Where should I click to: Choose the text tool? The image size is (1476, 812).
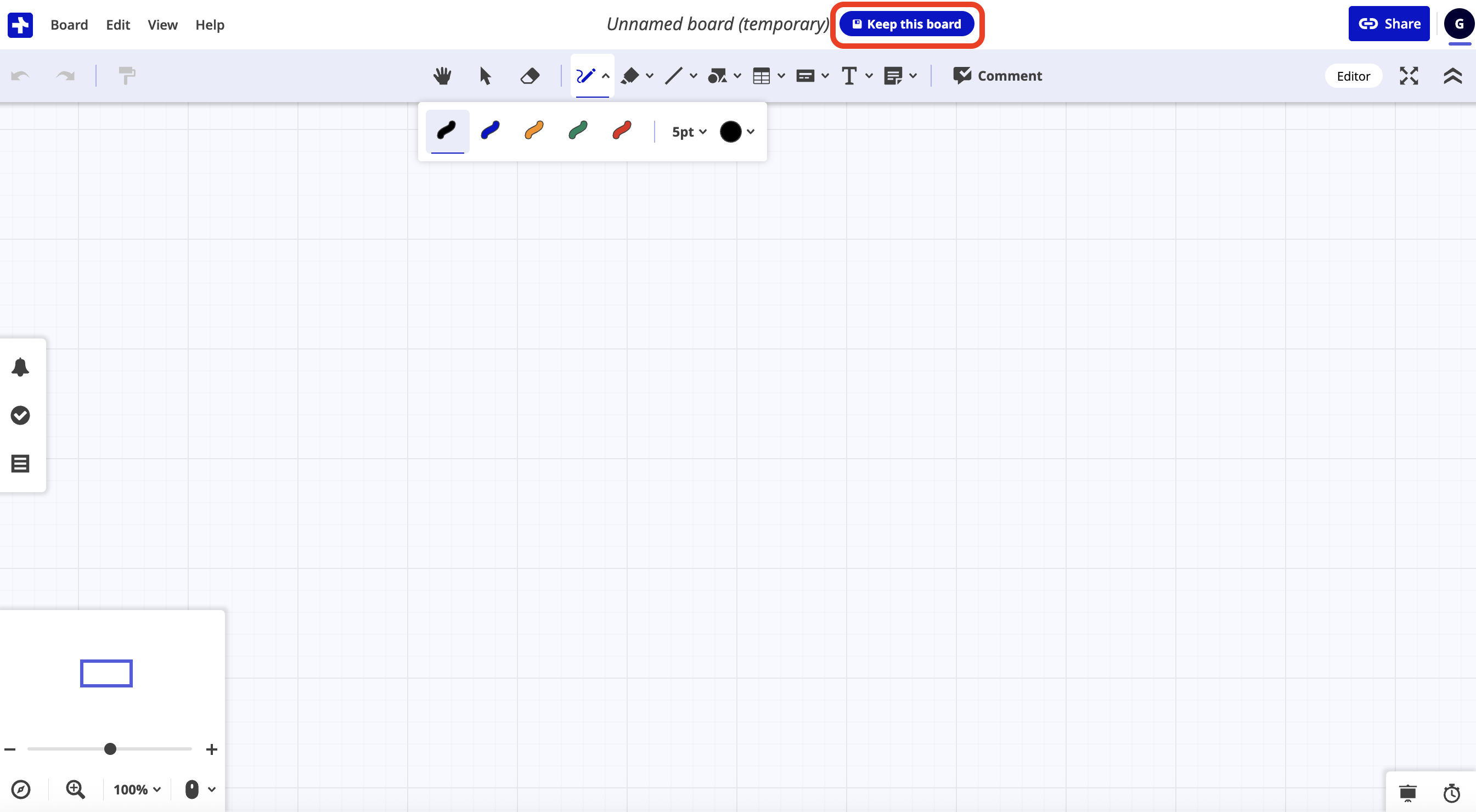point(850,75)
